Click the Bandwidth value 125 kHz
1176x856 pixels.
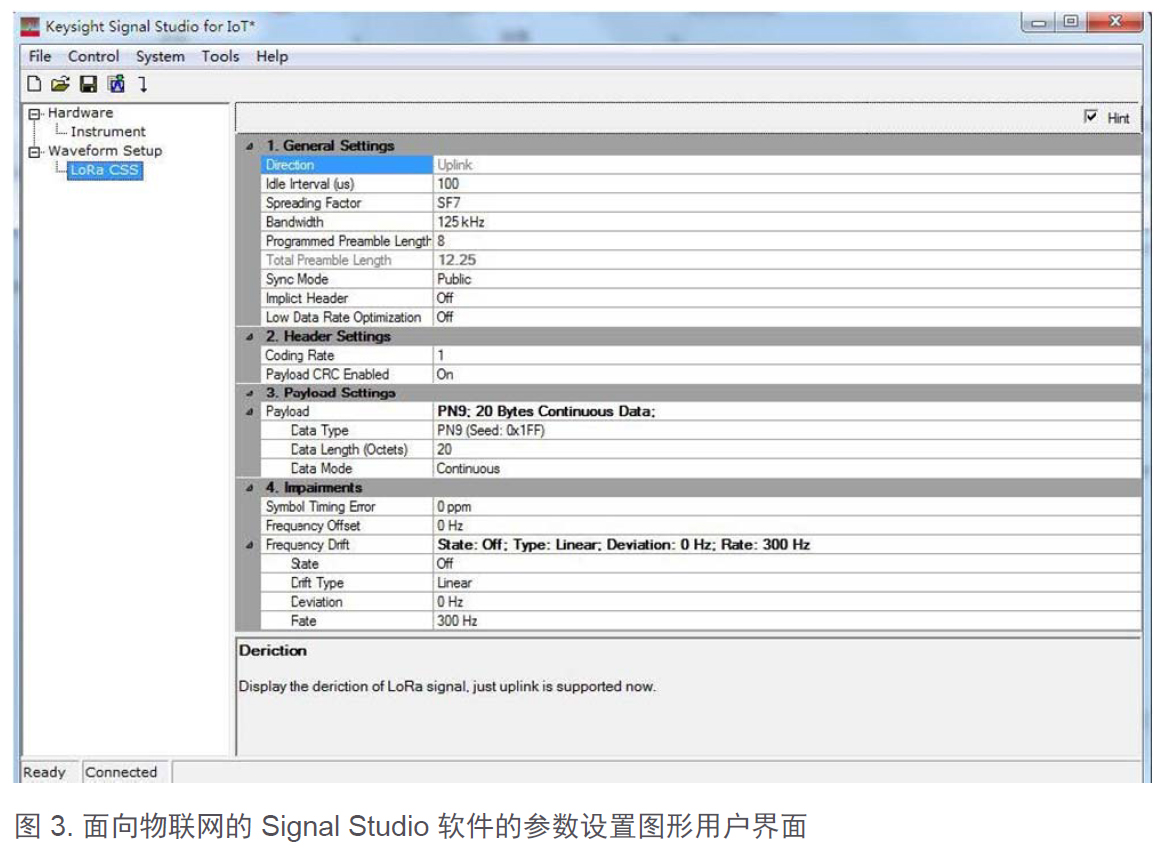pos(461,222)
